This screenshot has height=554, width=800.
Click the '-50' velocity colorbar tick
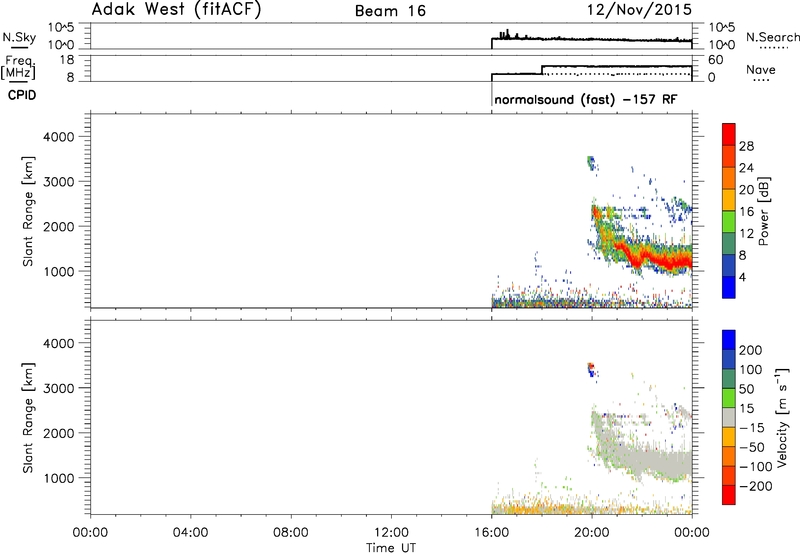752,447
